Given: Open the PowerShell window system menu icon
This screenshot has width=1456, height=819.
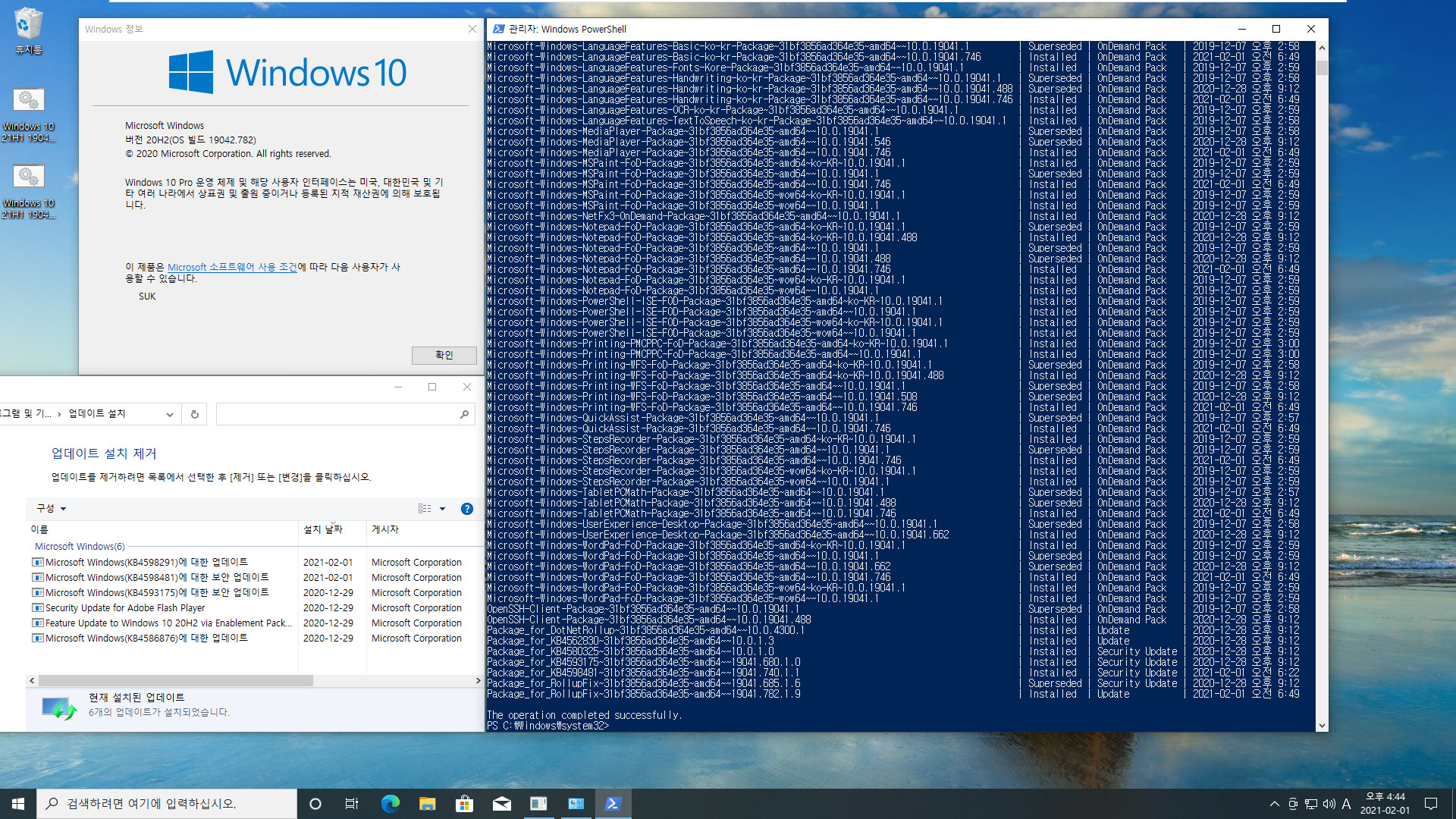Looking at the screenshot, I should coord(498,29).
